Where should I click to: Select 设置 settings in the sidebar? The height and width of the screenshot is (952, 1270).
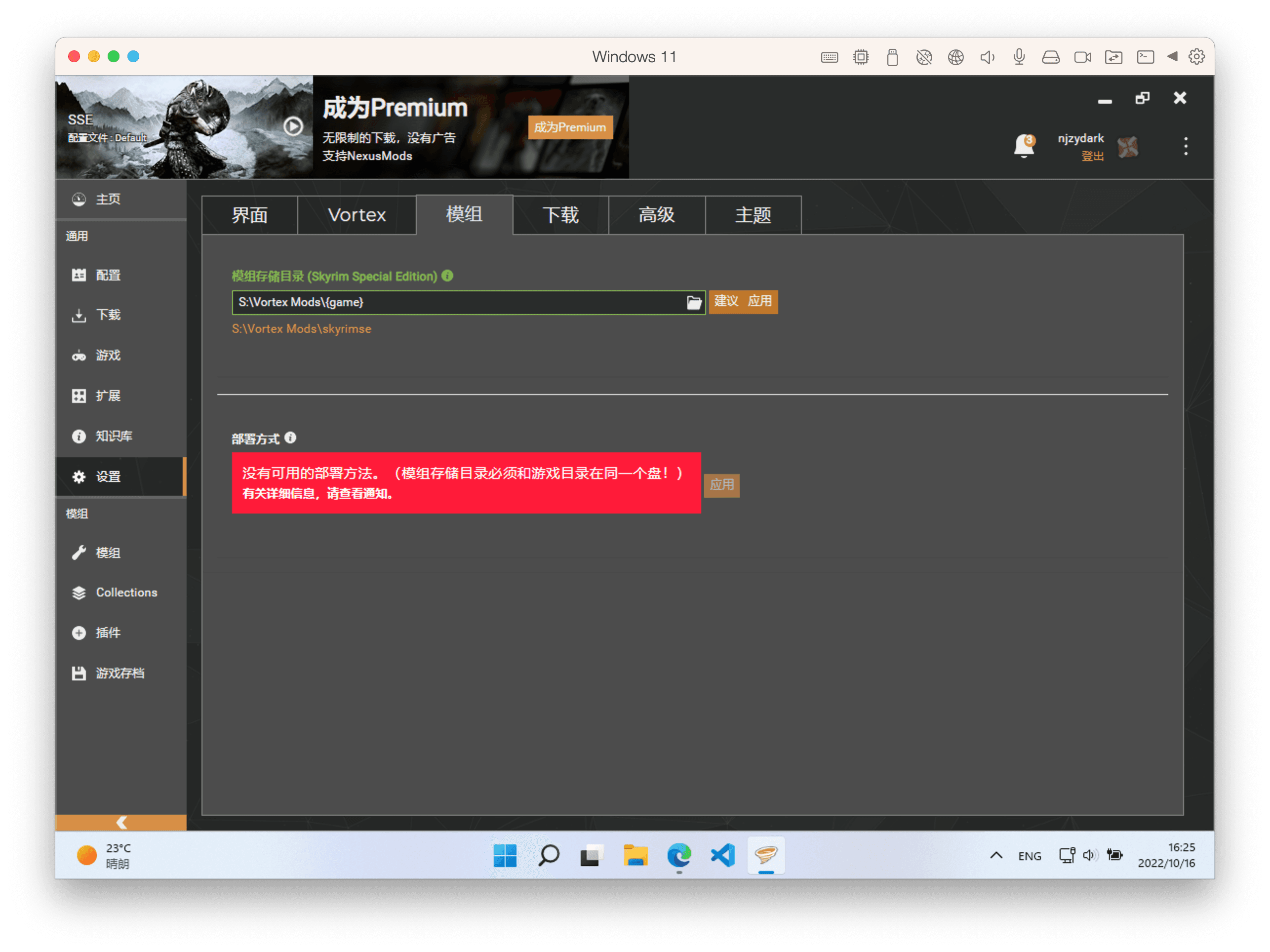(120, 476)
